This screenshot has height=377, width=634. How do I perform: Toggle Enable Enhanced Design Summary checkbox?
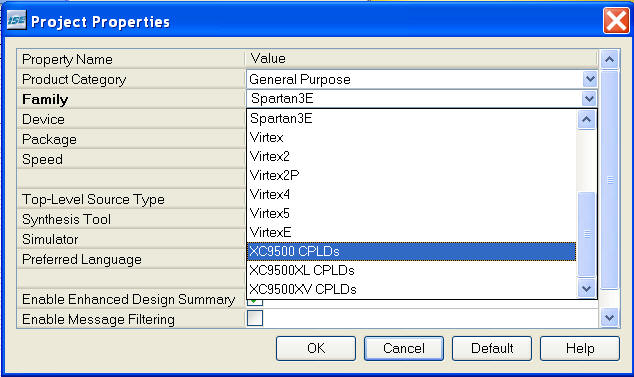255,302
